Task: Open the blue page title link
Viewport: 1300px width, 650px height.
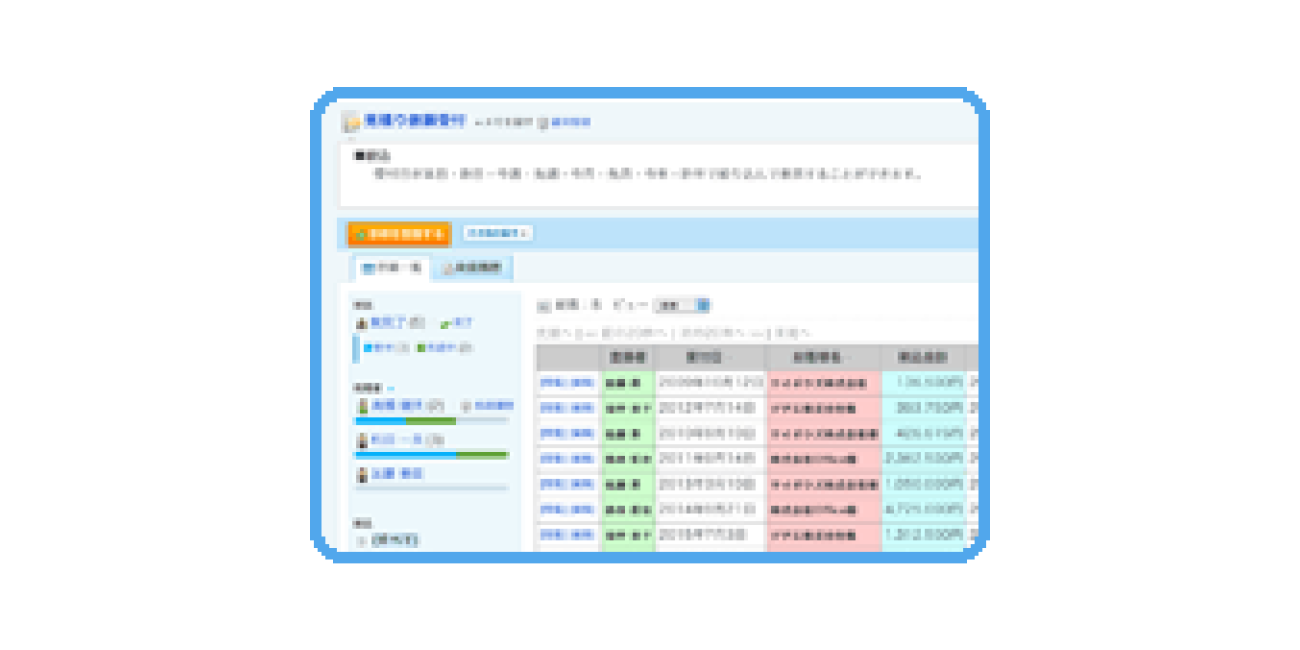Action: coord(415,121)
